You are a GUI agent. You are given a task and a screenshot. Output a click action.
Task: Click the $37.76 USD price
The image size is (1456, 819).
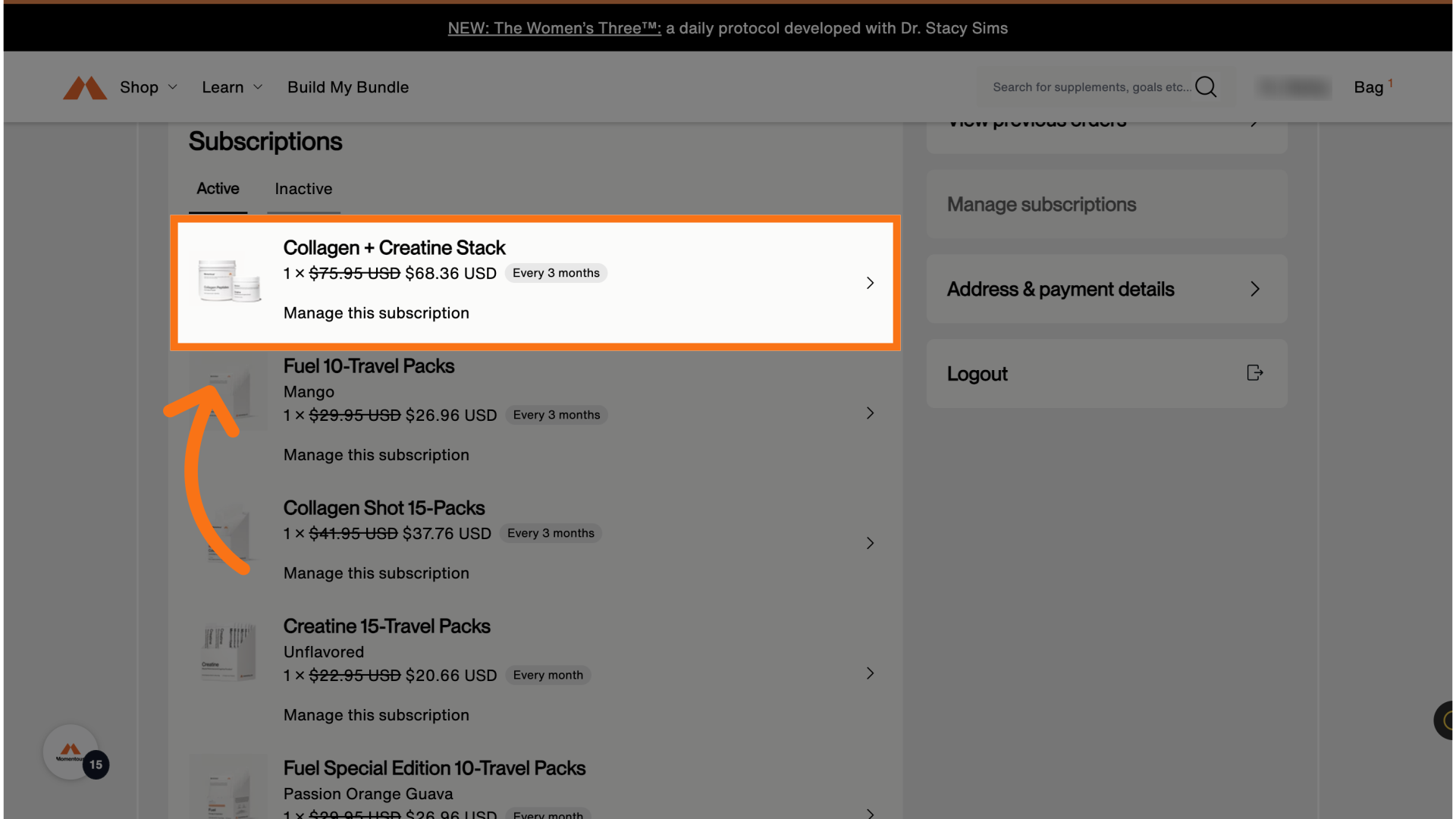pyautogui.click(x=447, y=534)
